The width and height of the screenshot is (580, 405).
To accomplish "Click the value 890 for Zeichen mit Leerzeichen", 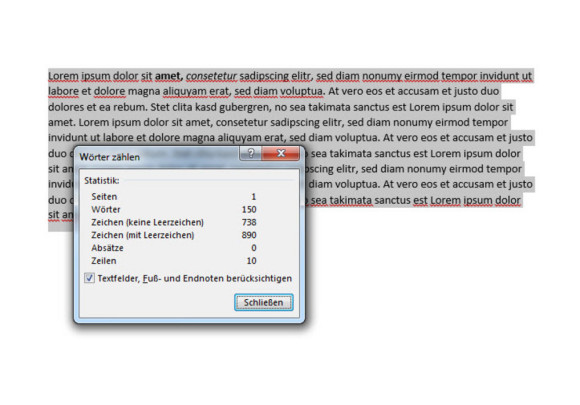I will [x=249, y=235].
